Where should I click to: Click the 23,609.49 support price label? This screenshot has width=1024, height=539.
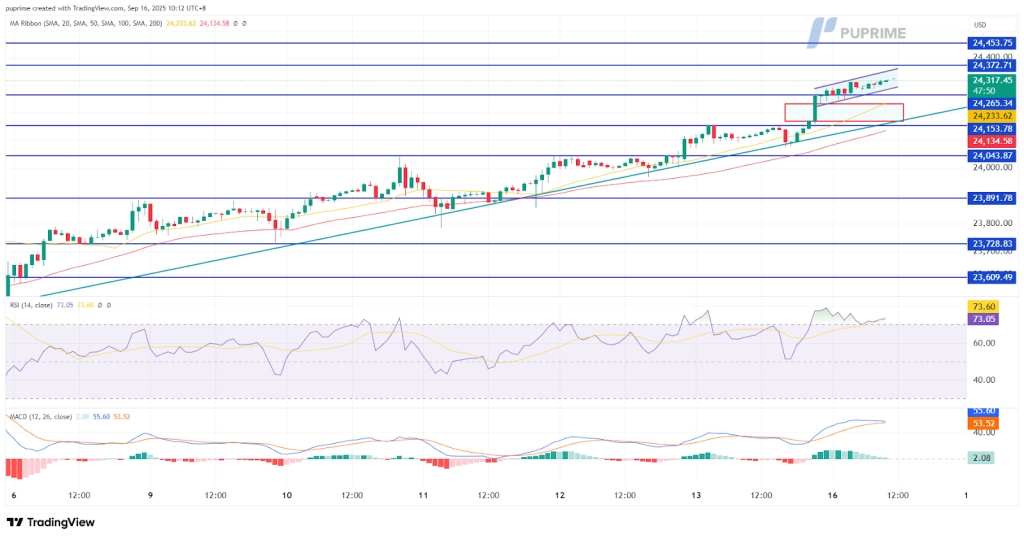coord(991,277)
